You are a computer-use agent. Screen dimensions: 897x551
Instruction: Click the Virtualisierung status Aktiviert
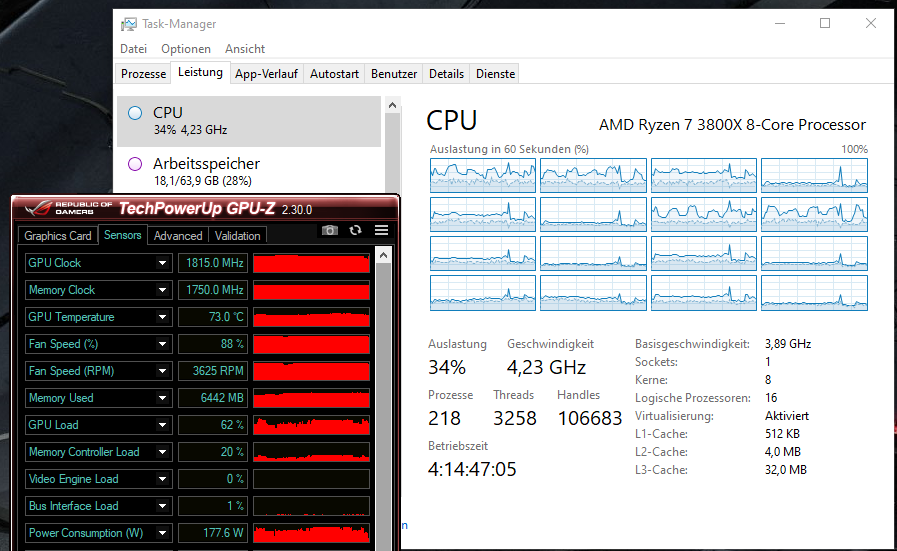coord(787,416)
